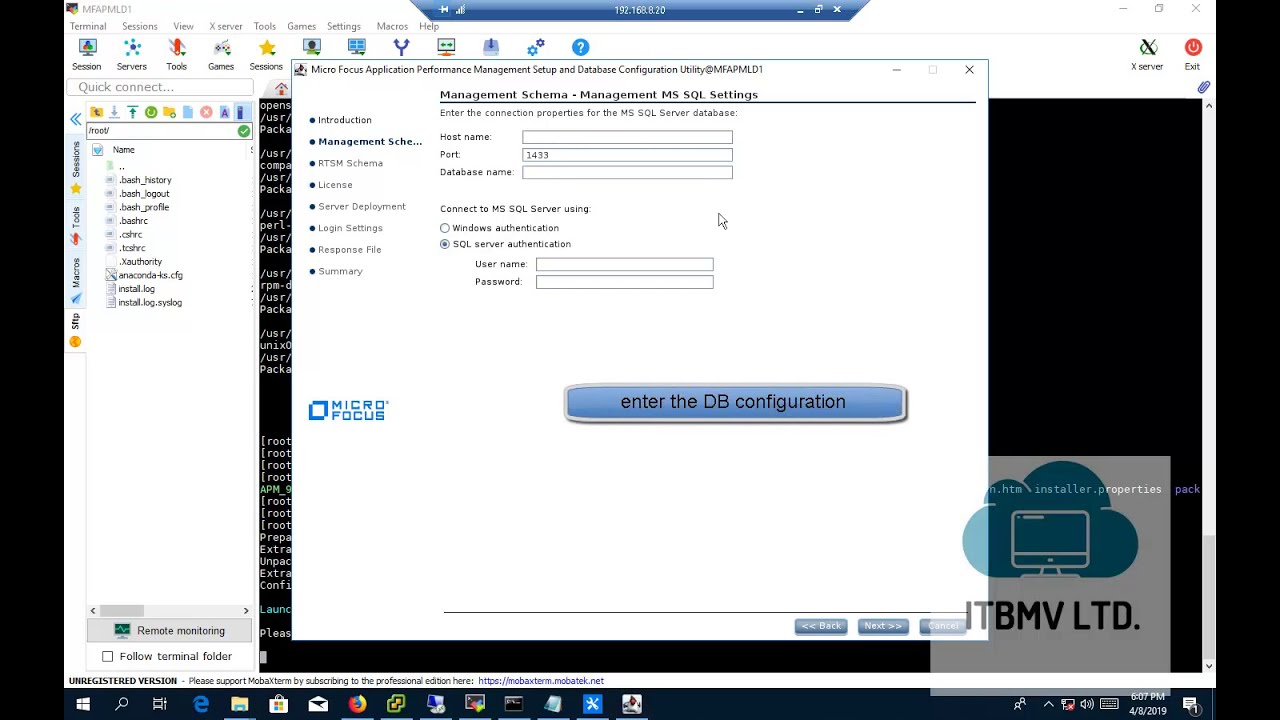The image size is (1280, 720).
Task: Open the mobaxterm.mobatek.net link
Action: (541, 681)
